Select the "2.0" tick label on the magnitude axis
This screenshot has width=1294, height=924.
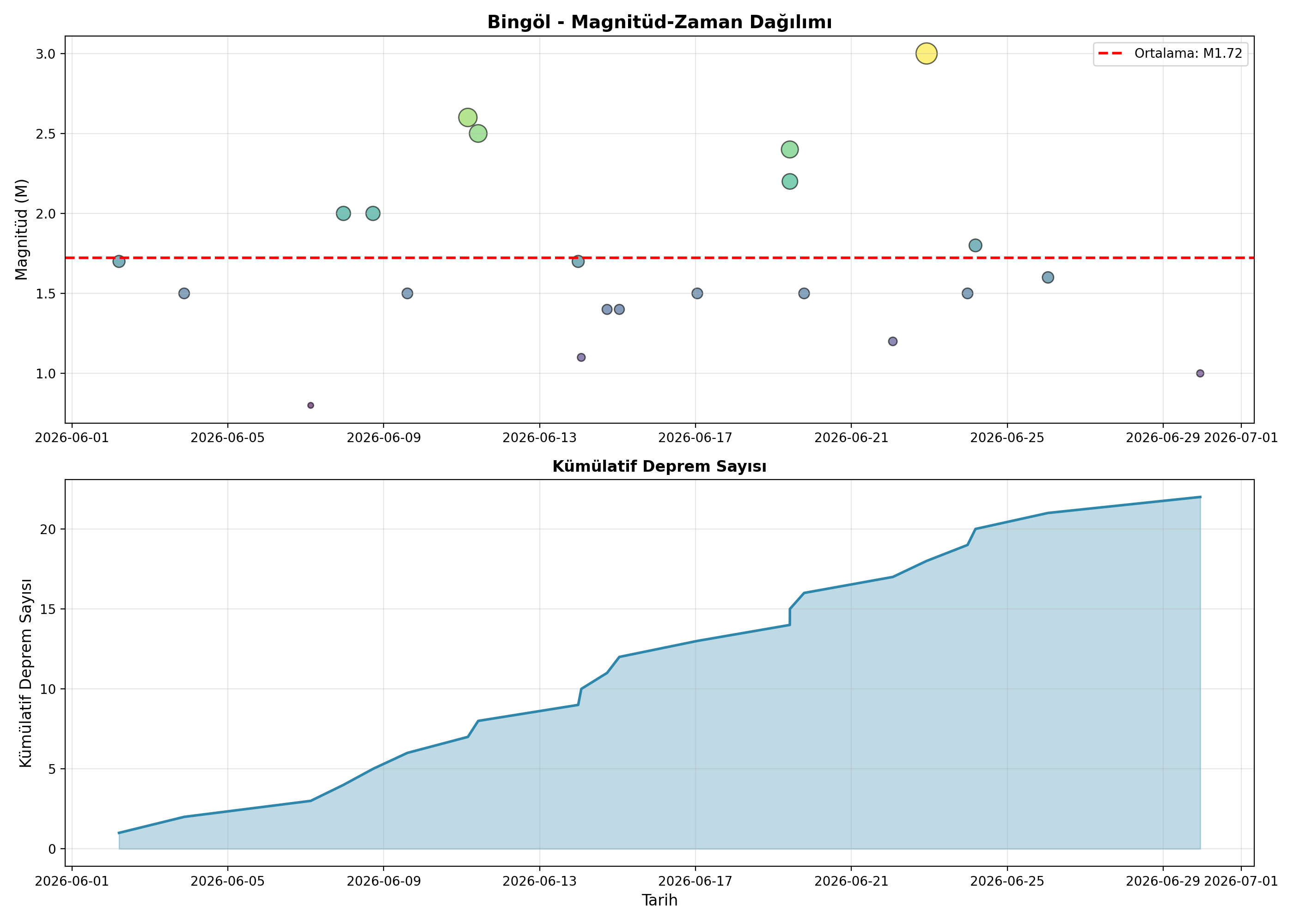click(47, 214)
